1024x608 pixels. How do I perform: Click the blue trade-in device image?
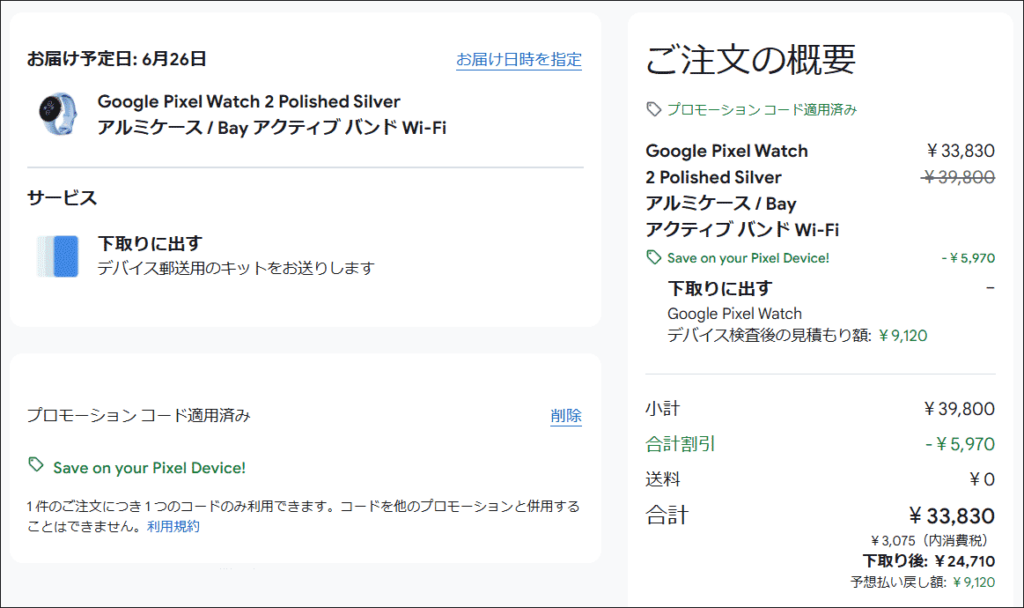pyautogui.click(x=58, y=256)
